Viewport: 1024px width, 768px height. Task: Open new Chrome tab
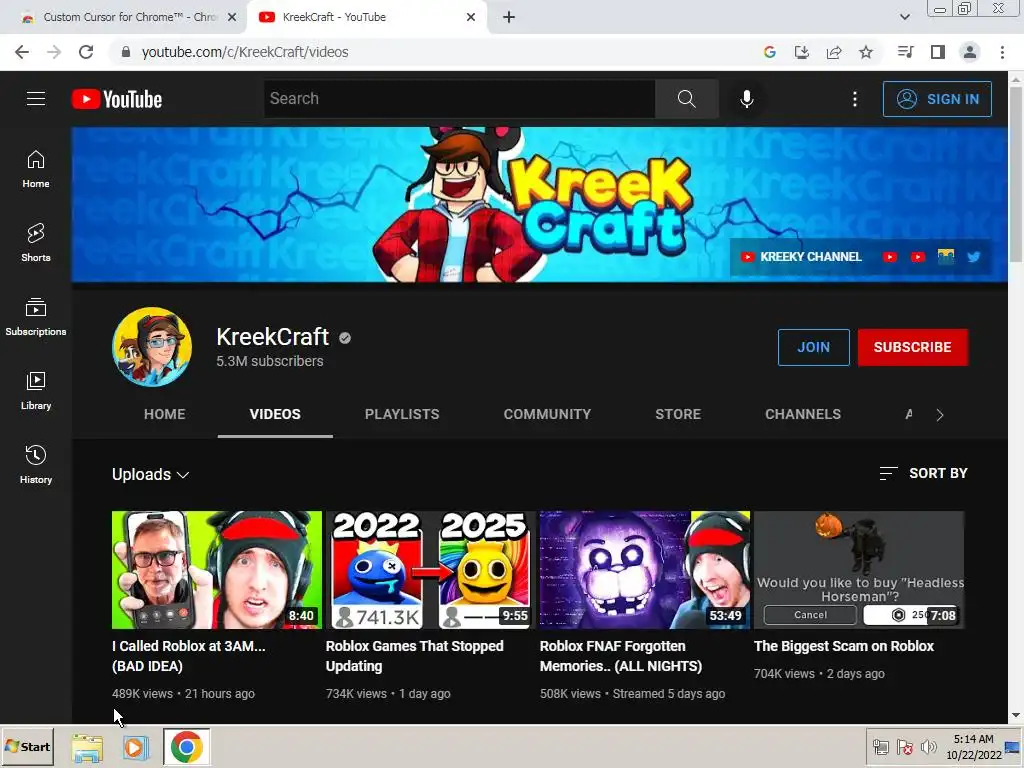click(509, 17)
